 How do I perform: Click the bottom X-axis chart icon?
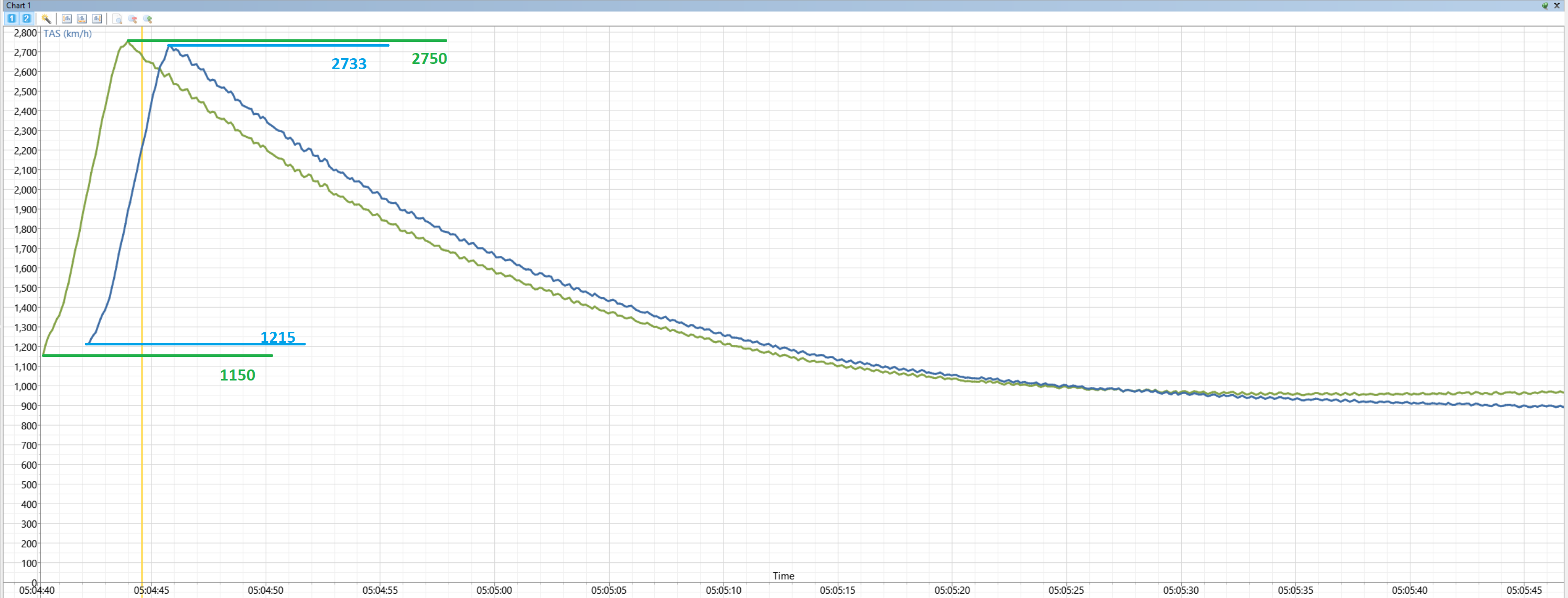pyautogui.click(x=82, y=19)
